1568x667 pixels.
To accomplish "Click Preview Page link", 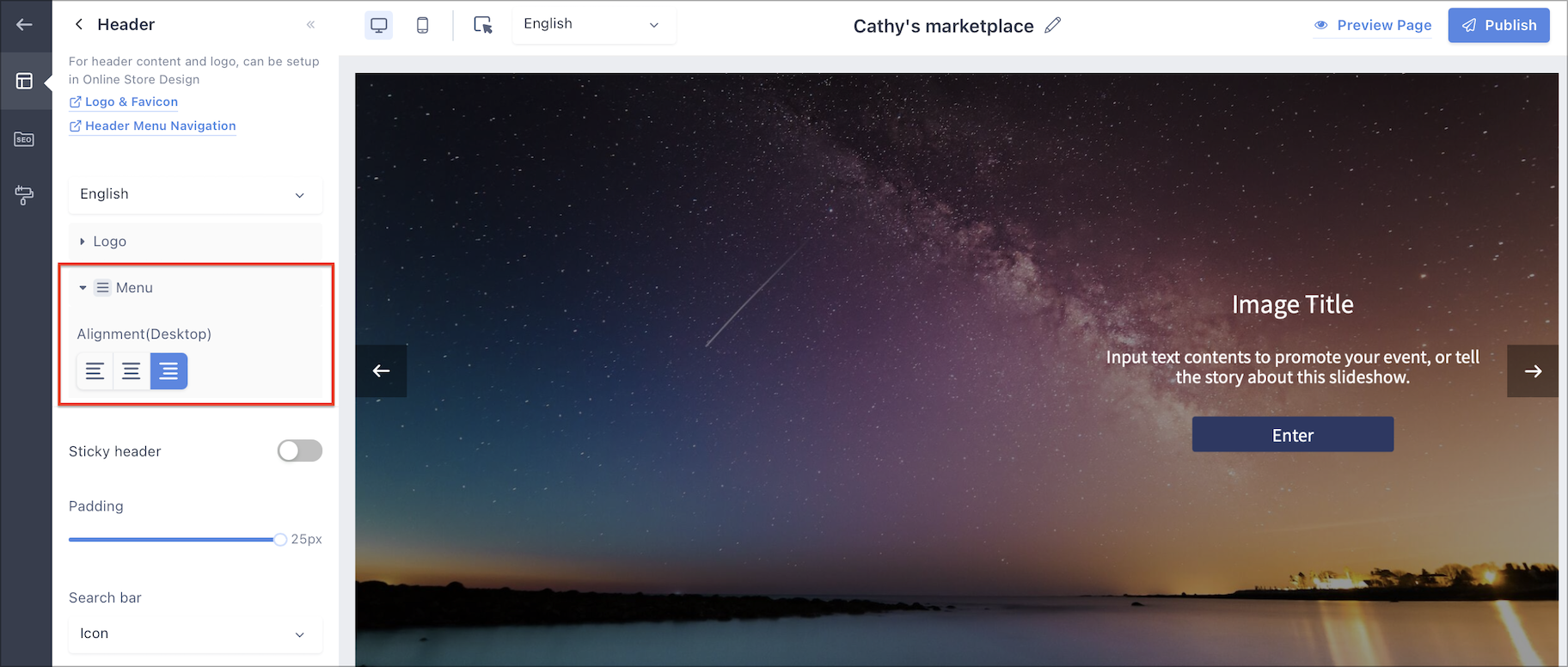I will pos(1373,25).
